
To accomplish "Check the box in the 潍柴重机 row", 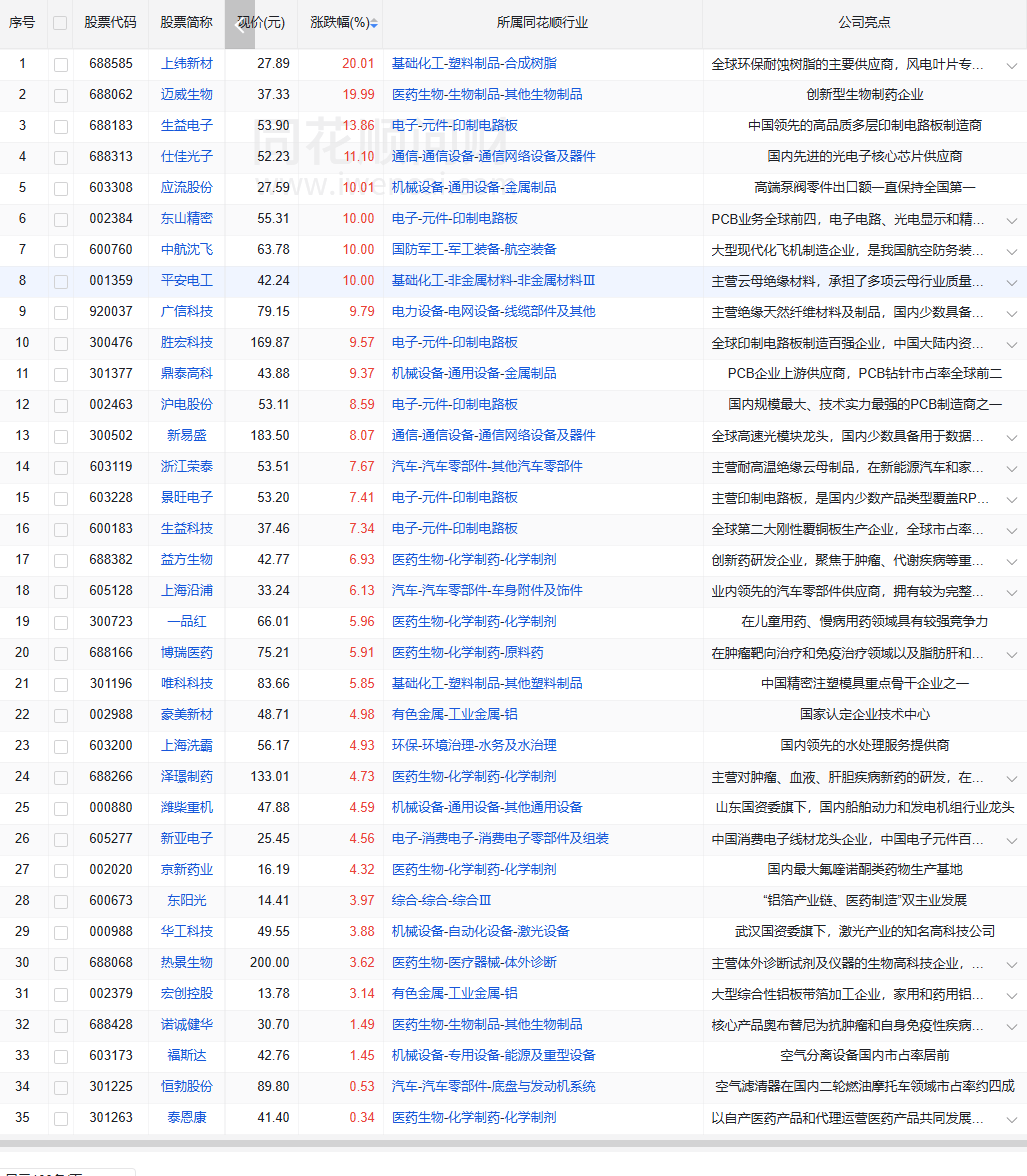I will coord(61,808).
